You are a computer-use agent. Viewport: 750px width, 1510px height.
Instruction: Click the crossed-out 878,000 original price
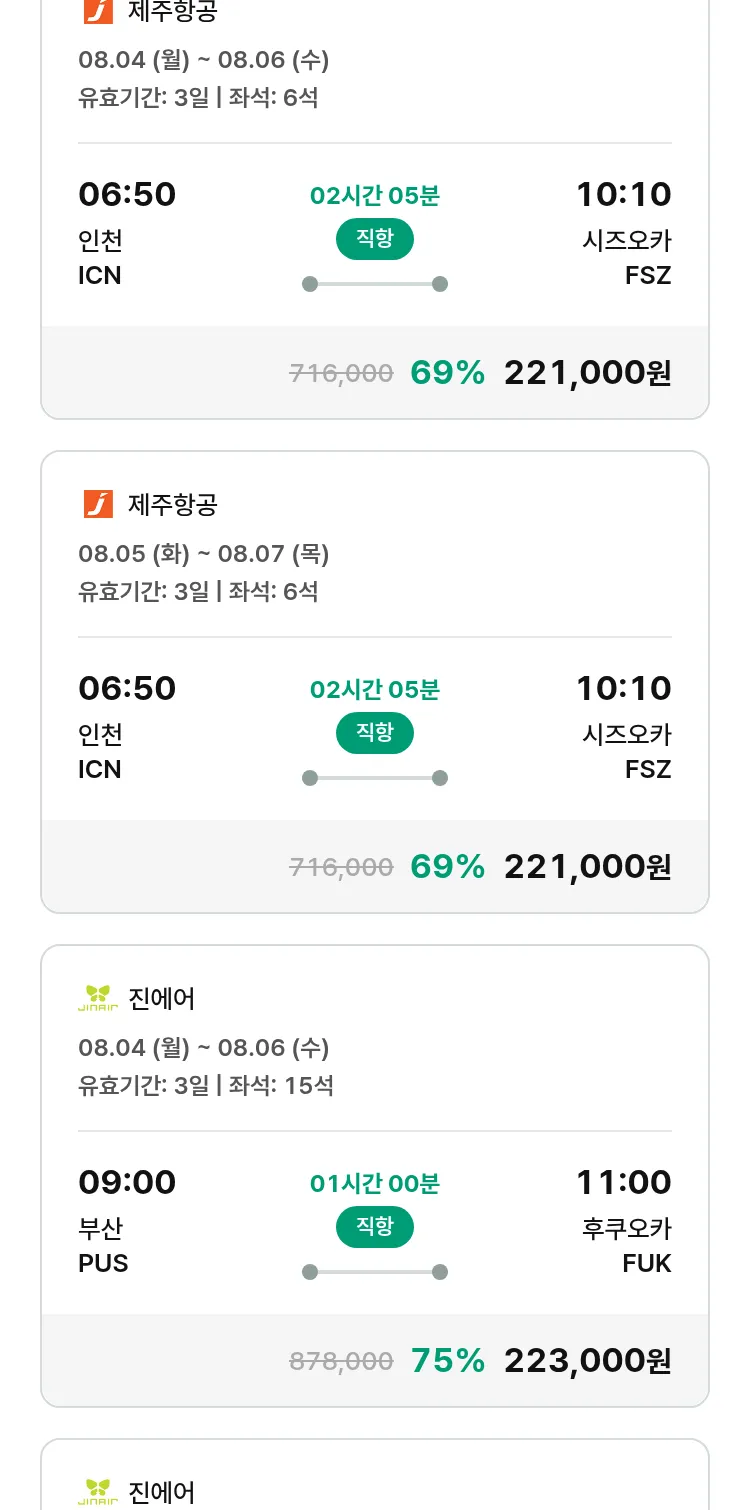(341, 1361)
